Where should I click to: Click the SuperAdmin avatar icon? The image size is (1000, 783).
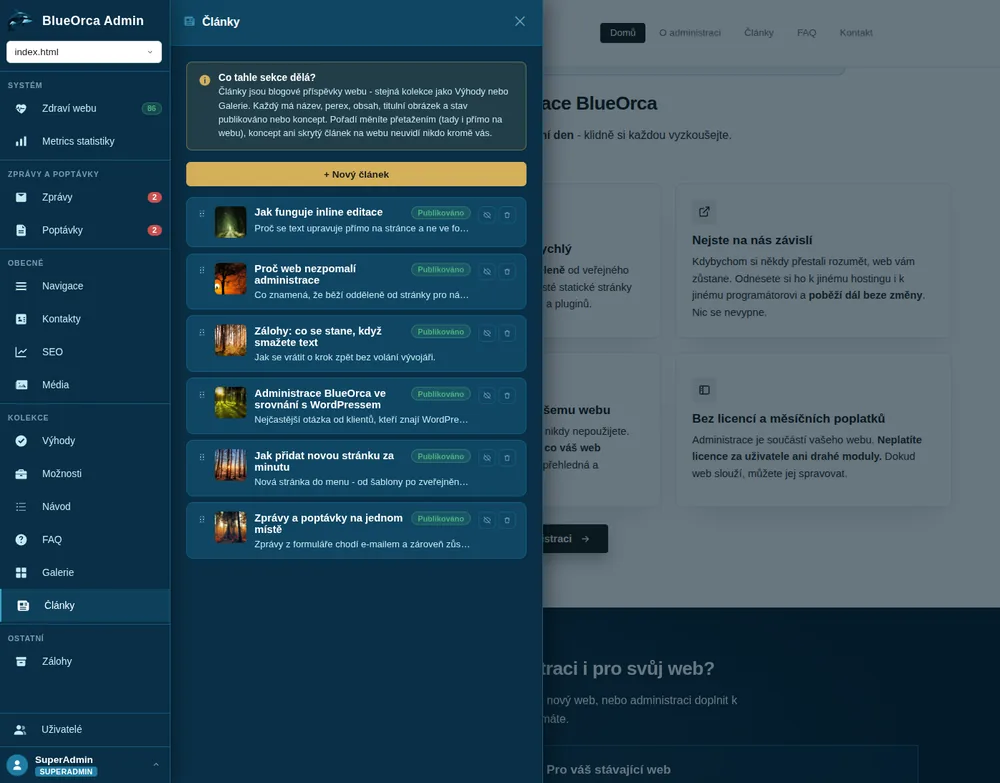[17, 765]
